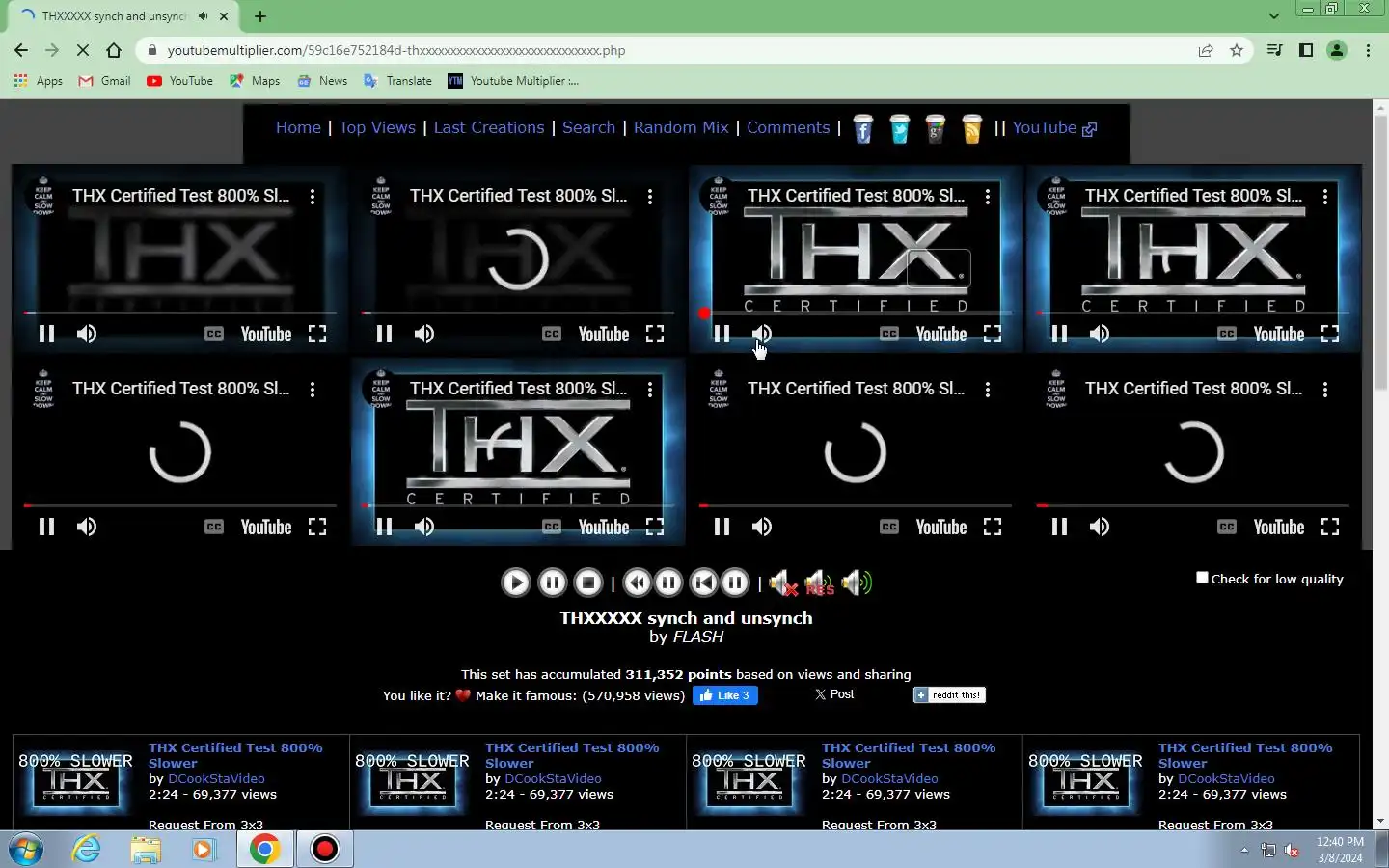
Task: Click the rewind all videos button
Action: click(x=637, y=583)
